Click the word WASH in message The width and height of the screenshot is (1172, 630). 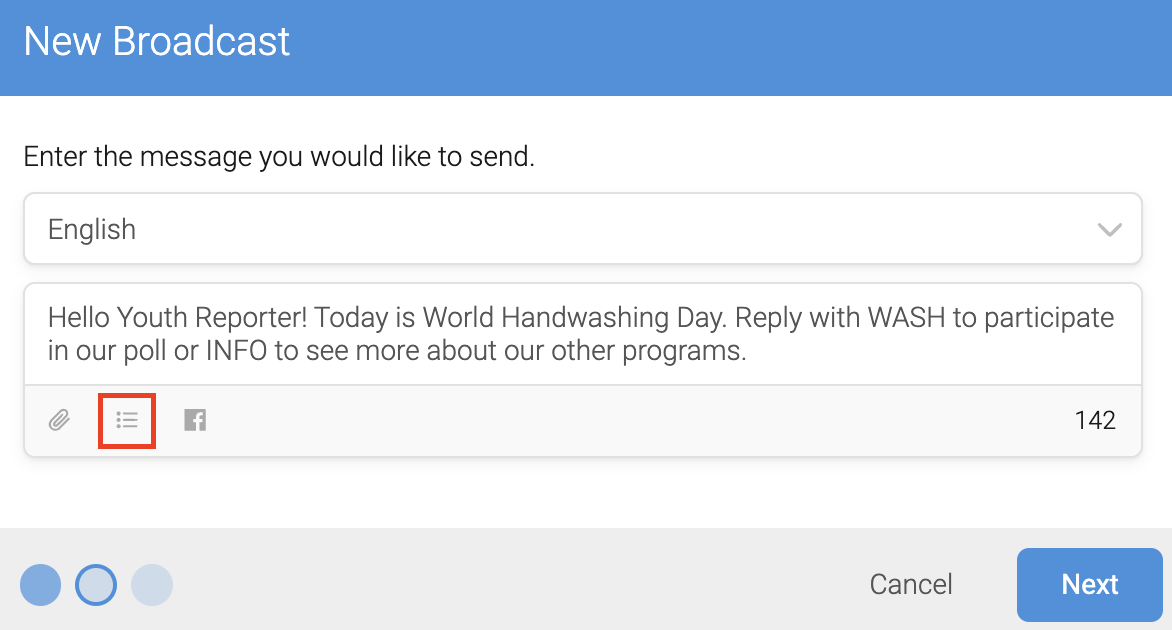pyautogui.click(x=906, y=318)
